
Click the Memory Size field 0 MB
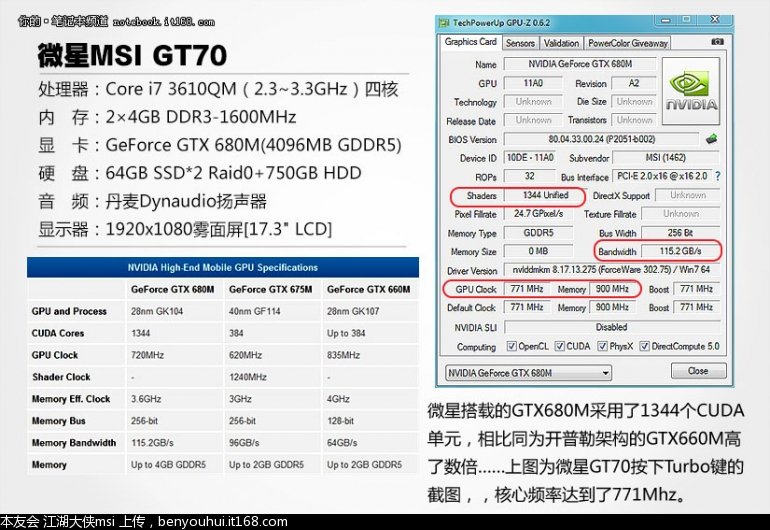click(539, 251)
